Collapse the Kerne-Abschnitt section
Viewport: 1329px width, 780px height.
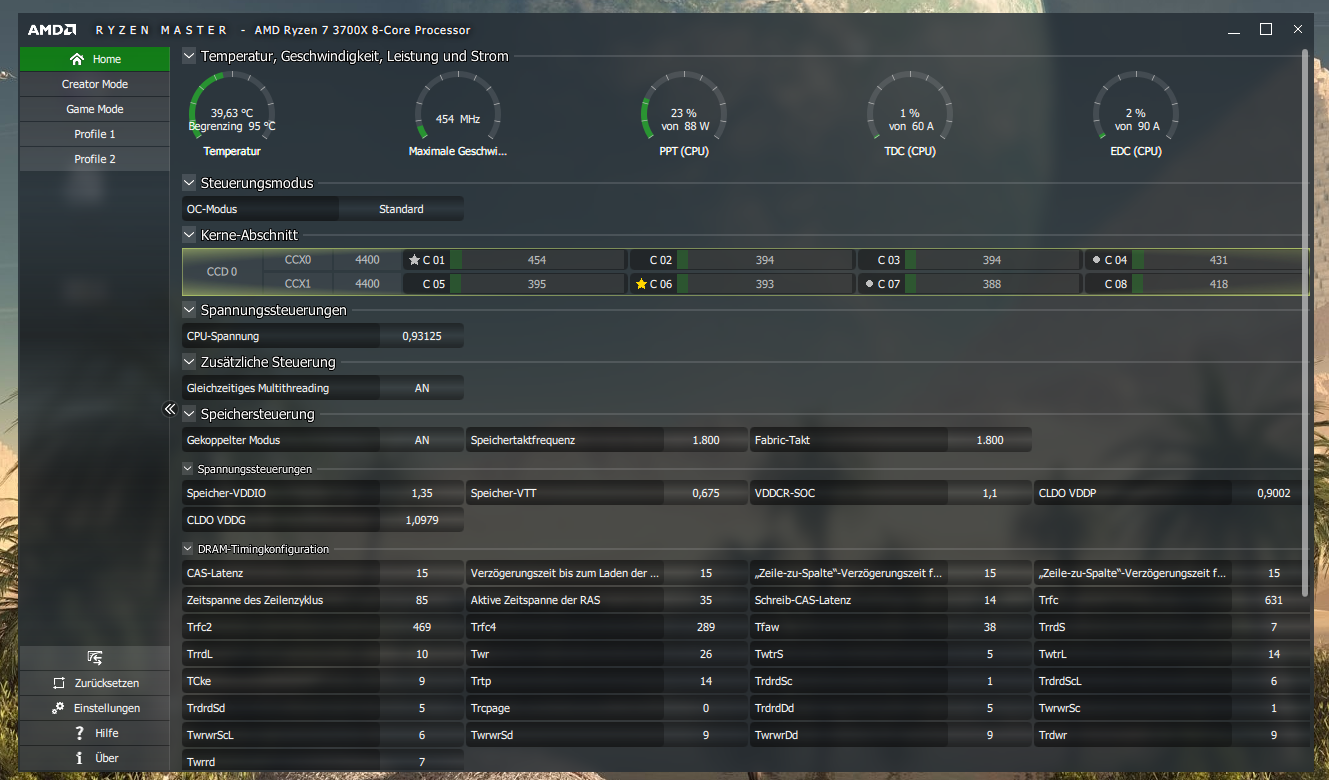coord(189,235)
